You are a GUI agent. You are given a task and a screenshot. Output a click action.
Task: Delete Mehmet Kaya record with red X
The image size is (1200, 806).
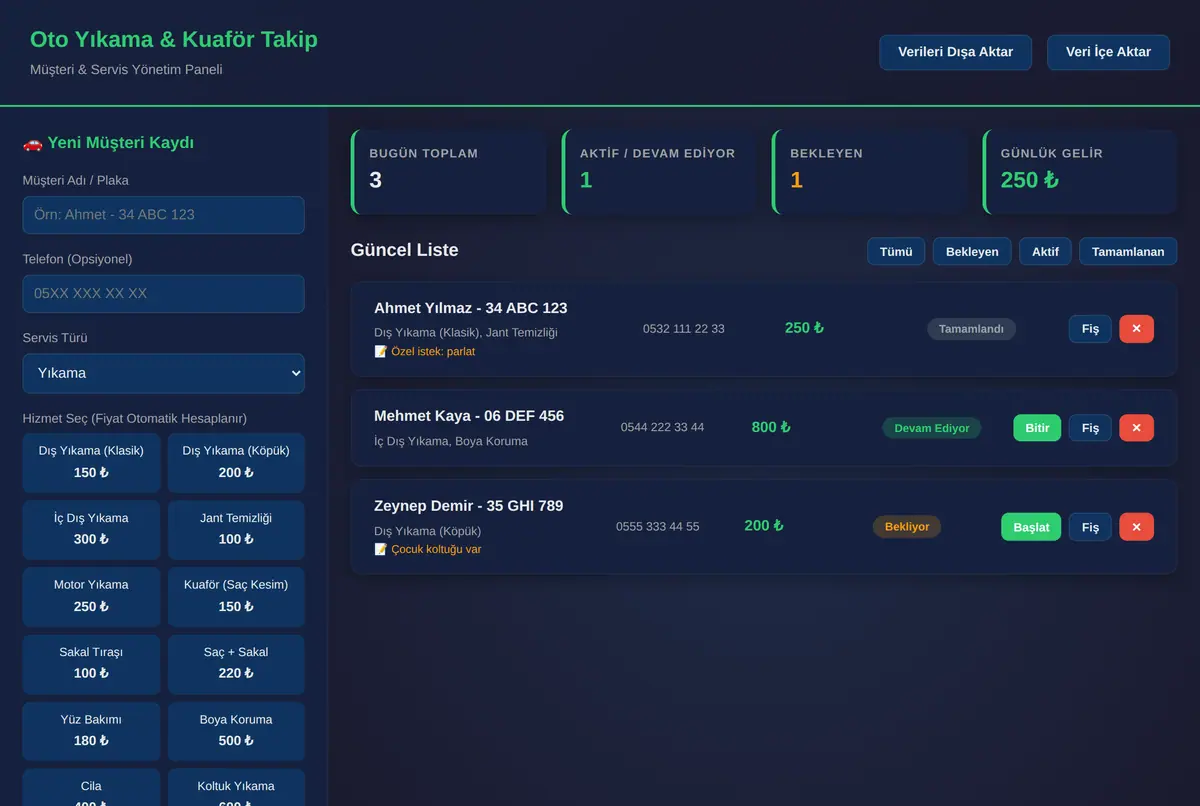point(1136,428)
